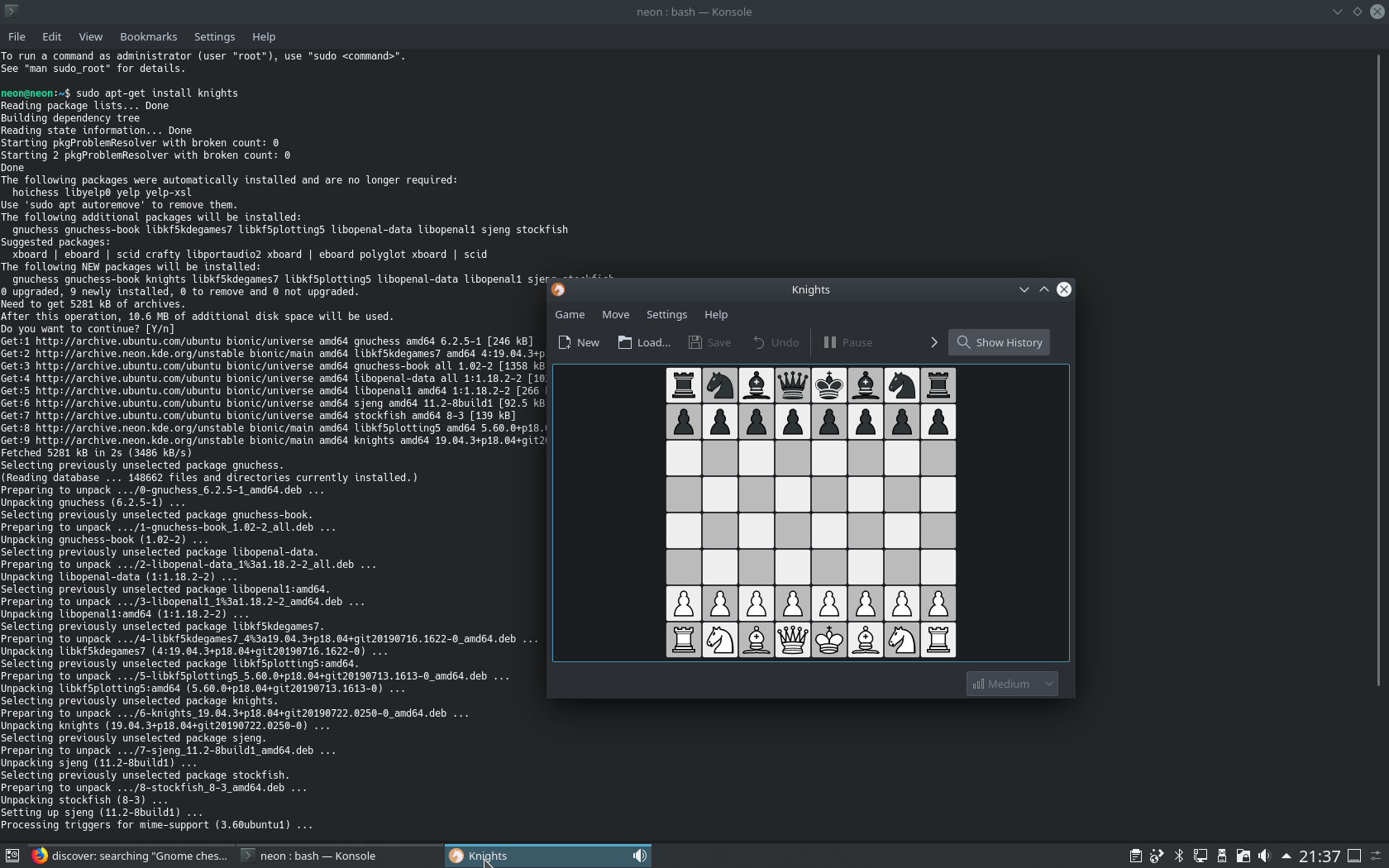The width and height of the screenshot is (1389, 868).
Task: Expand the toolbar overflow chevron in Knights
Action: coord(934,342)
